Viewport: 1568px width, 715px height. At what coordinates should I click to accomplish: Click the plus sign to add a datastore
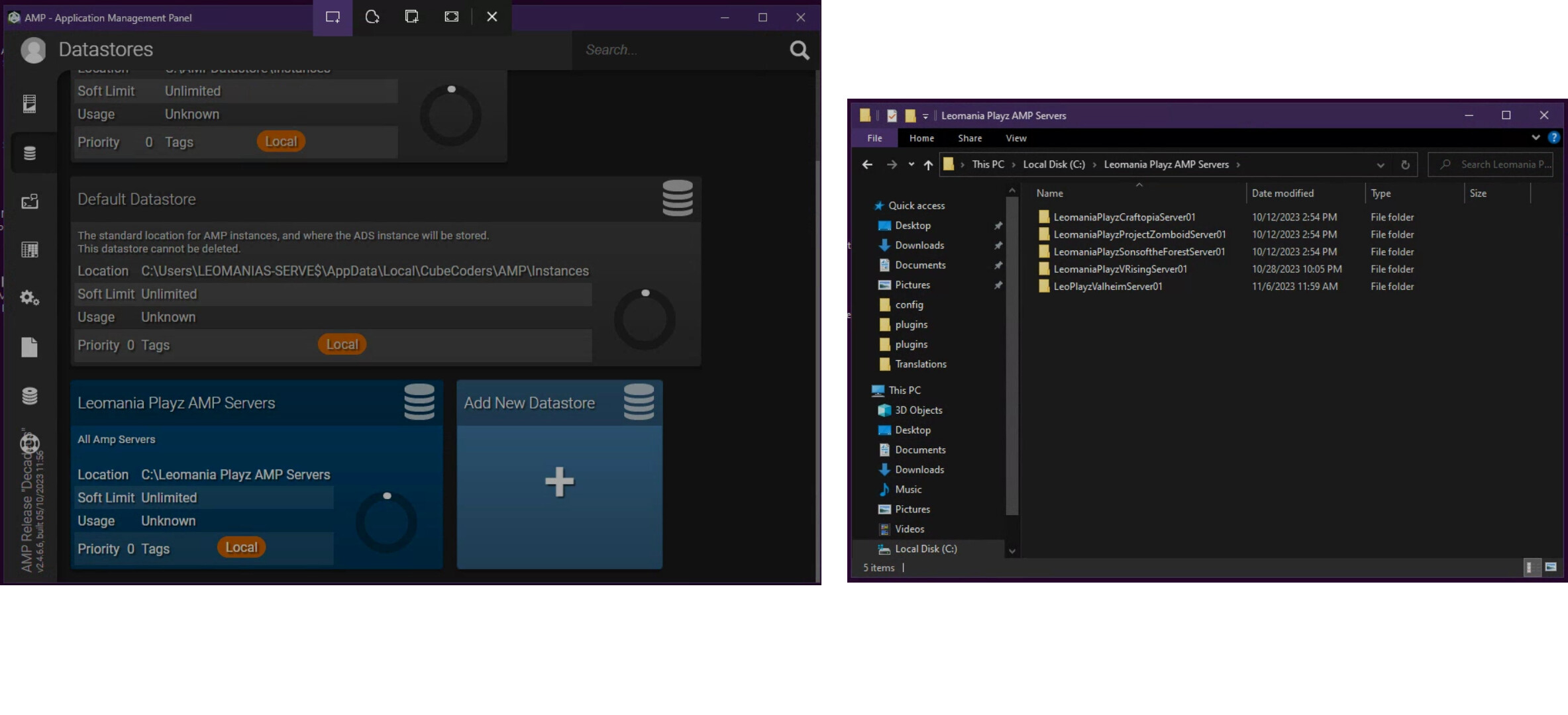point(560,481)
